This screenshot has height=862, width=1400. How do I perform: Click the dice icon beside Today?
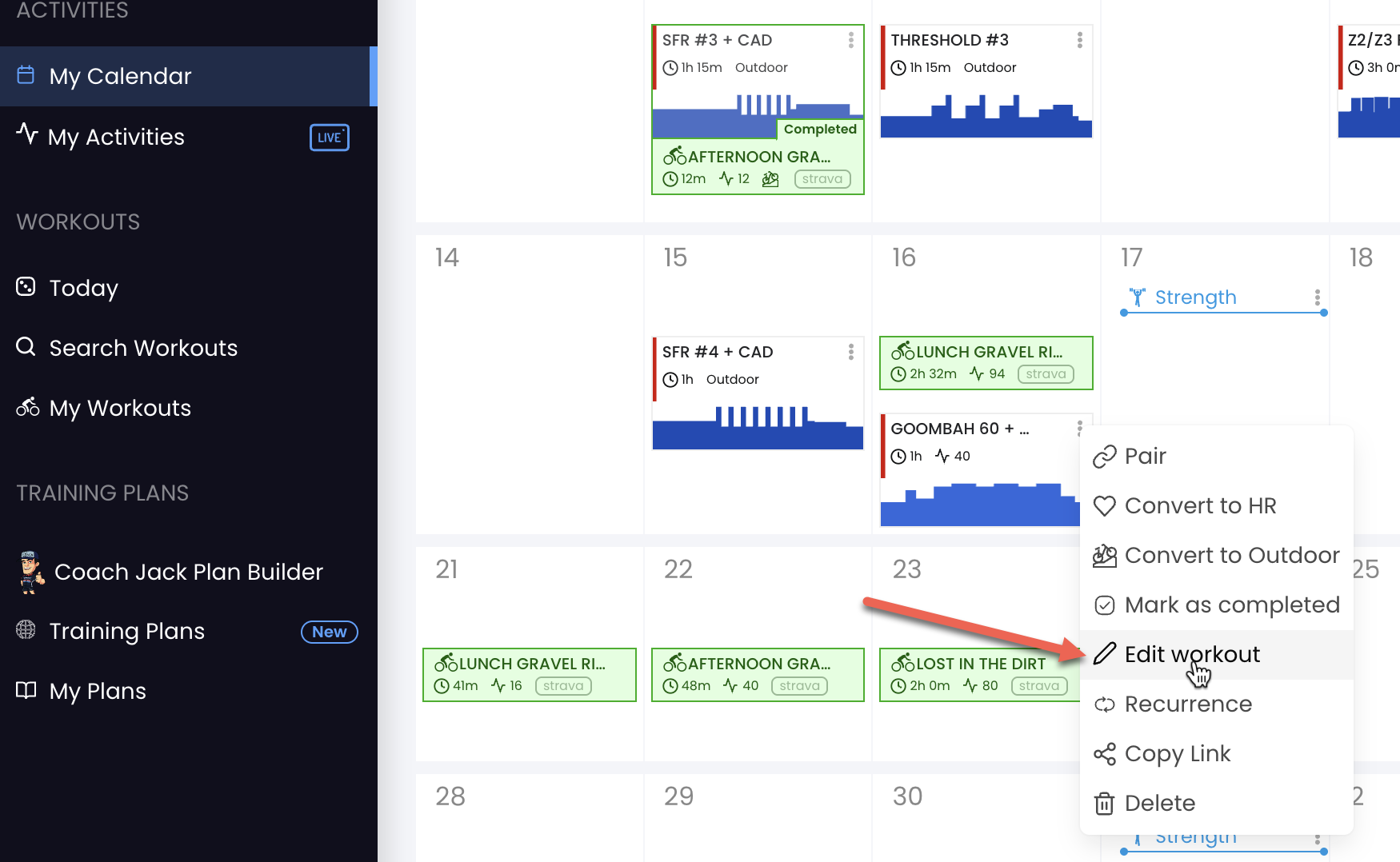[x=26, y=286]
